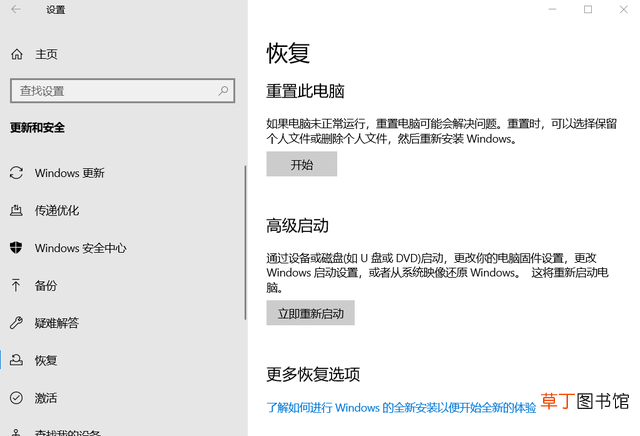This screenshot has width=640, height=436.
Task: Click the 激活 checkmark circle icon
Action: pyautogui.click(x=16, y=397)
